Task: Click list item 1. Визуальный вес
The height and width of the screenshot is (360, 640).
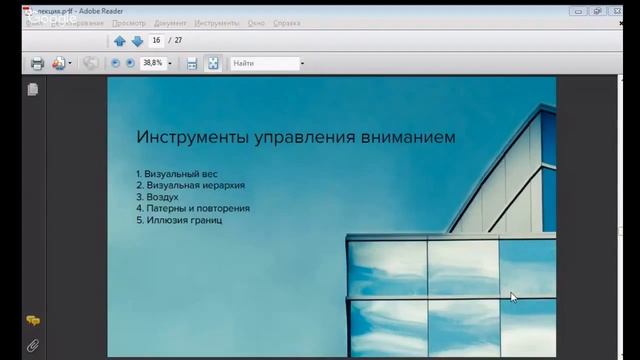Action: (x=177, y=174)
